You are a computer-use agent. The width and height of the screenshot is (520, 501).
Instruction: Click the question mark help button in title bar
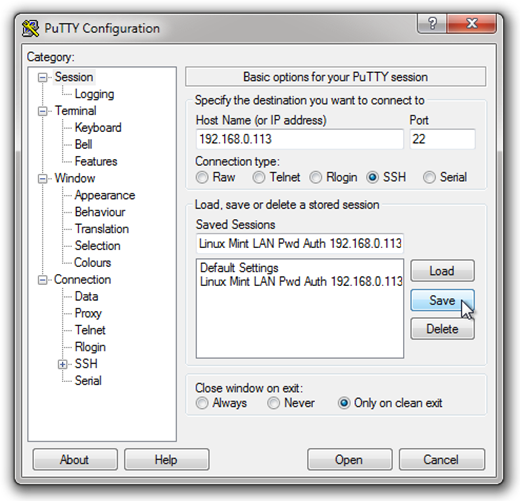click(x=432, y=23)
